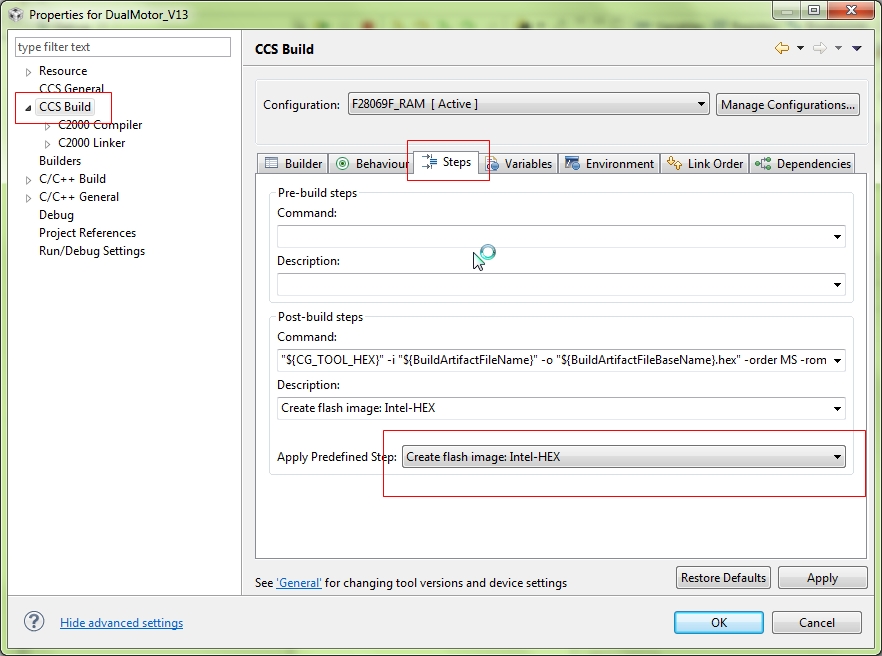Click the Manage Configurations button
This screenshot has height=656, width=882.
click(787, 104)
